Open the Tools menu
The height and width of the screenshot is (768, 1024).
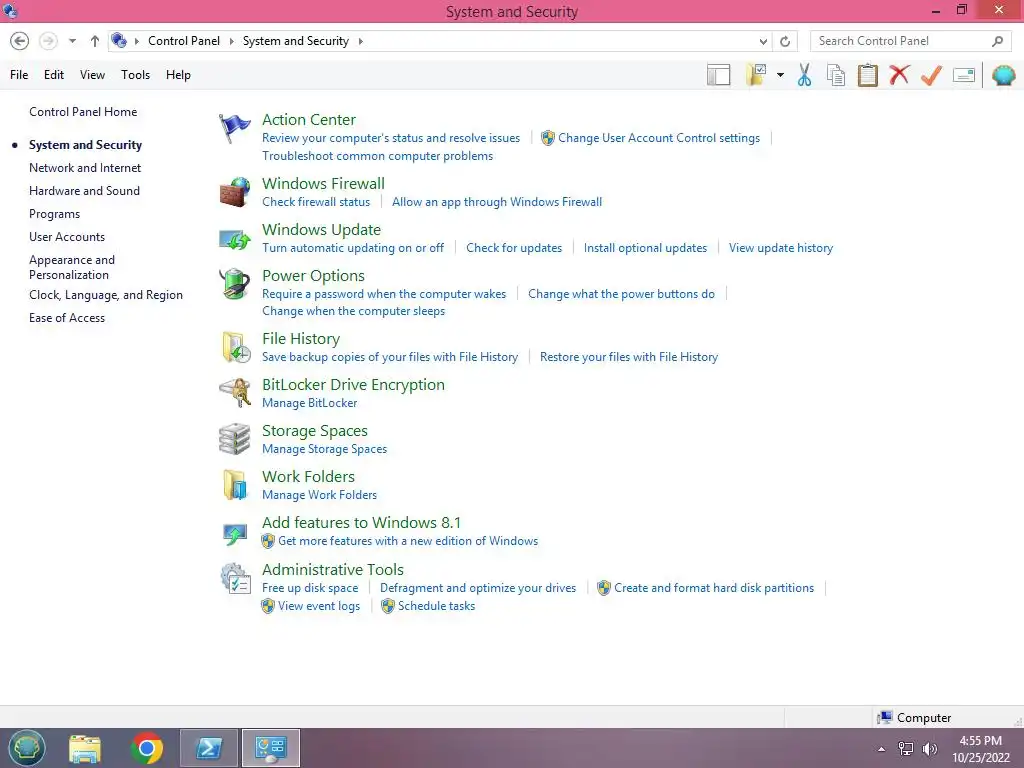click(135, 75)
